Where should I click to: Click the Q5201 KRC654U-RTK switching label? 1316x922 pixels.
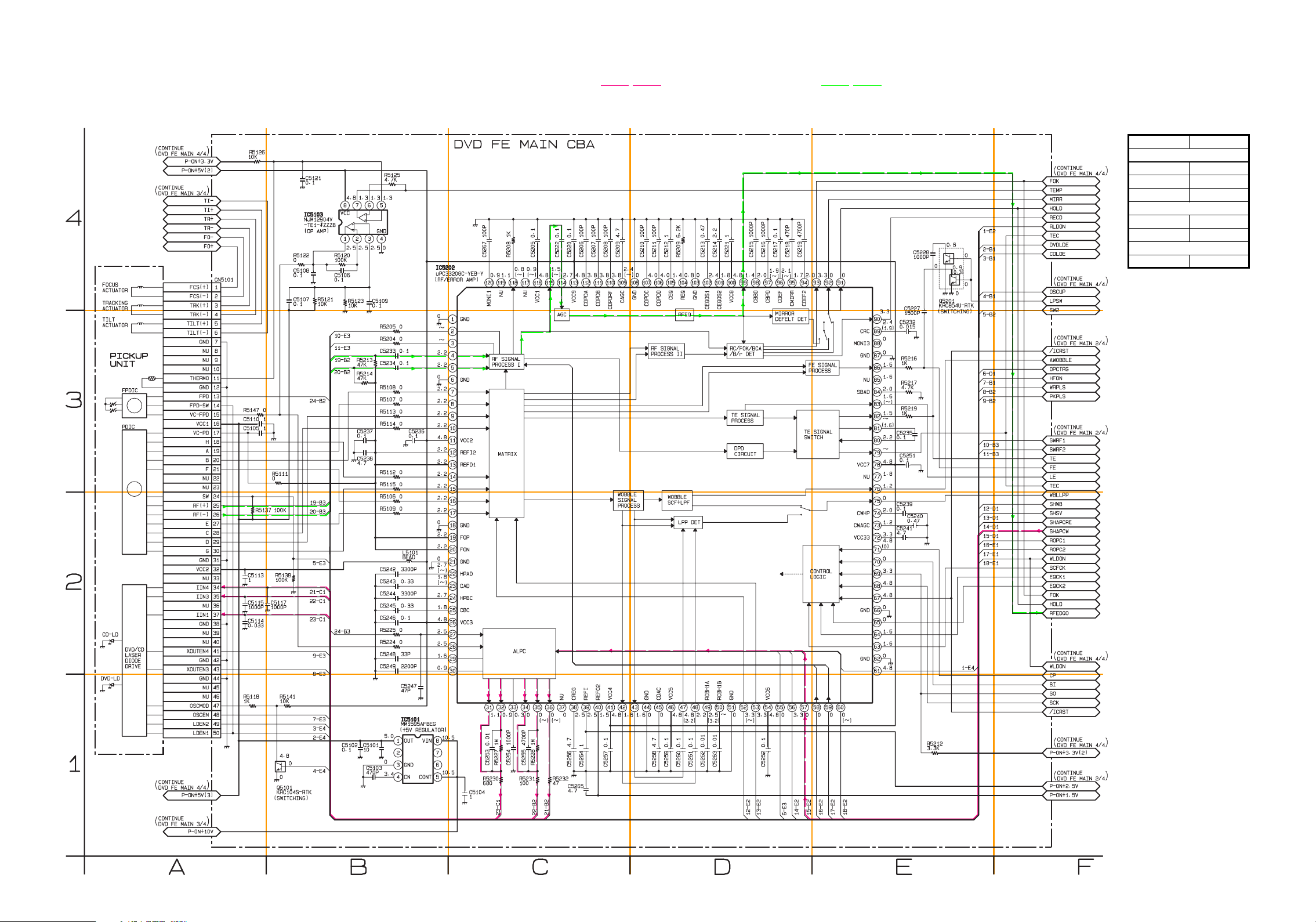pos(956,306)
